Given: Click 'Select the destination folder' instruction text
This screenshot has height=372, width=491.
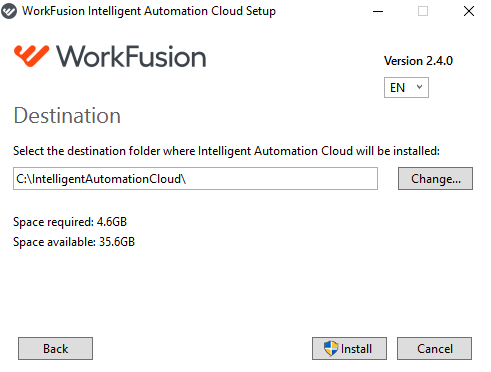Looking at the screenshot, I should (226, 151).
